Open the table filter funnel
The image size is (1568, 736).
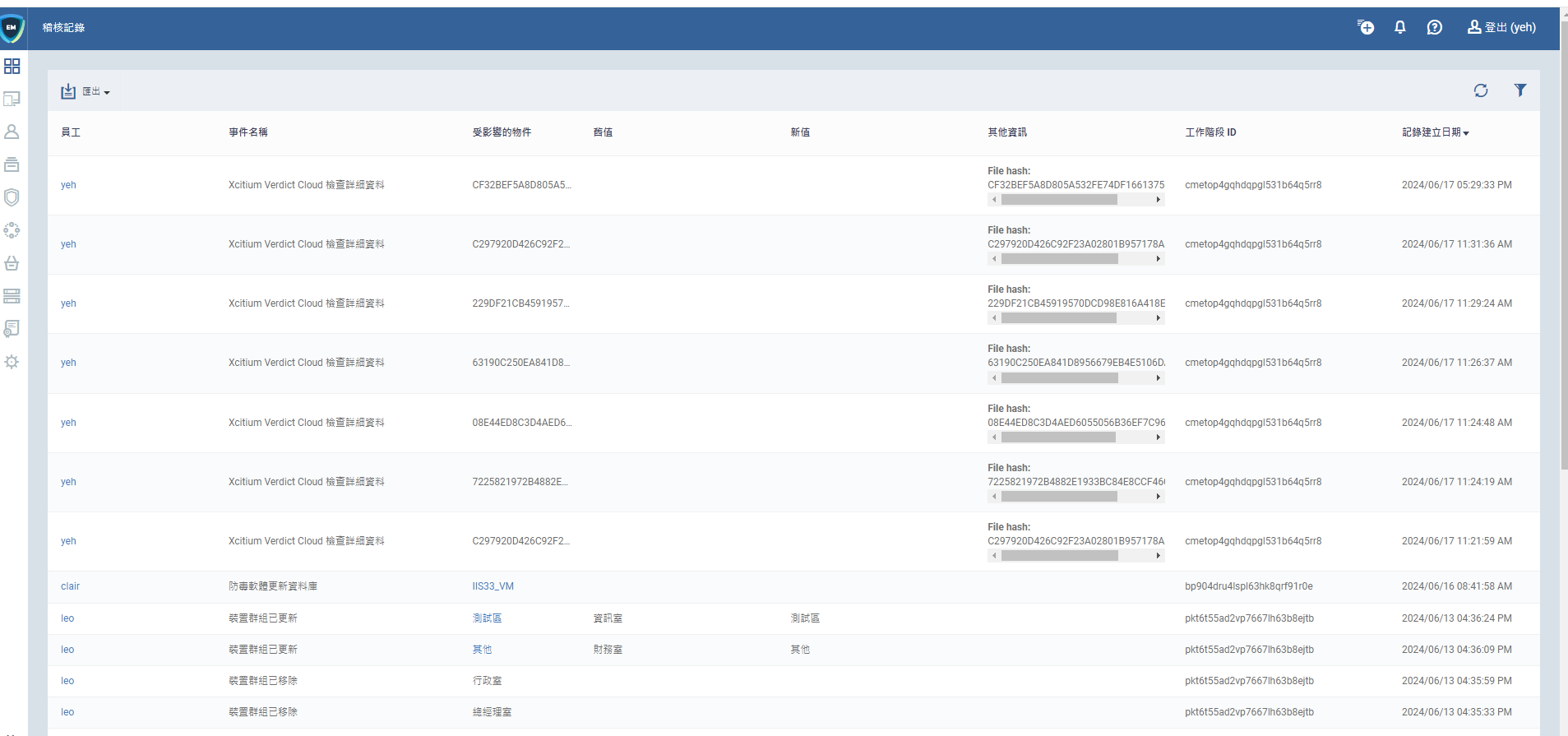click(x=1520, y=90)
